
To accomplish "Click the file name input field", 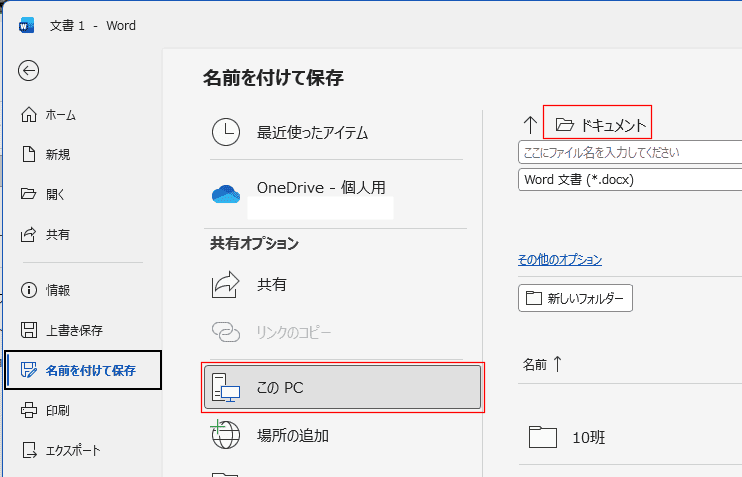I will coord(630,153).
